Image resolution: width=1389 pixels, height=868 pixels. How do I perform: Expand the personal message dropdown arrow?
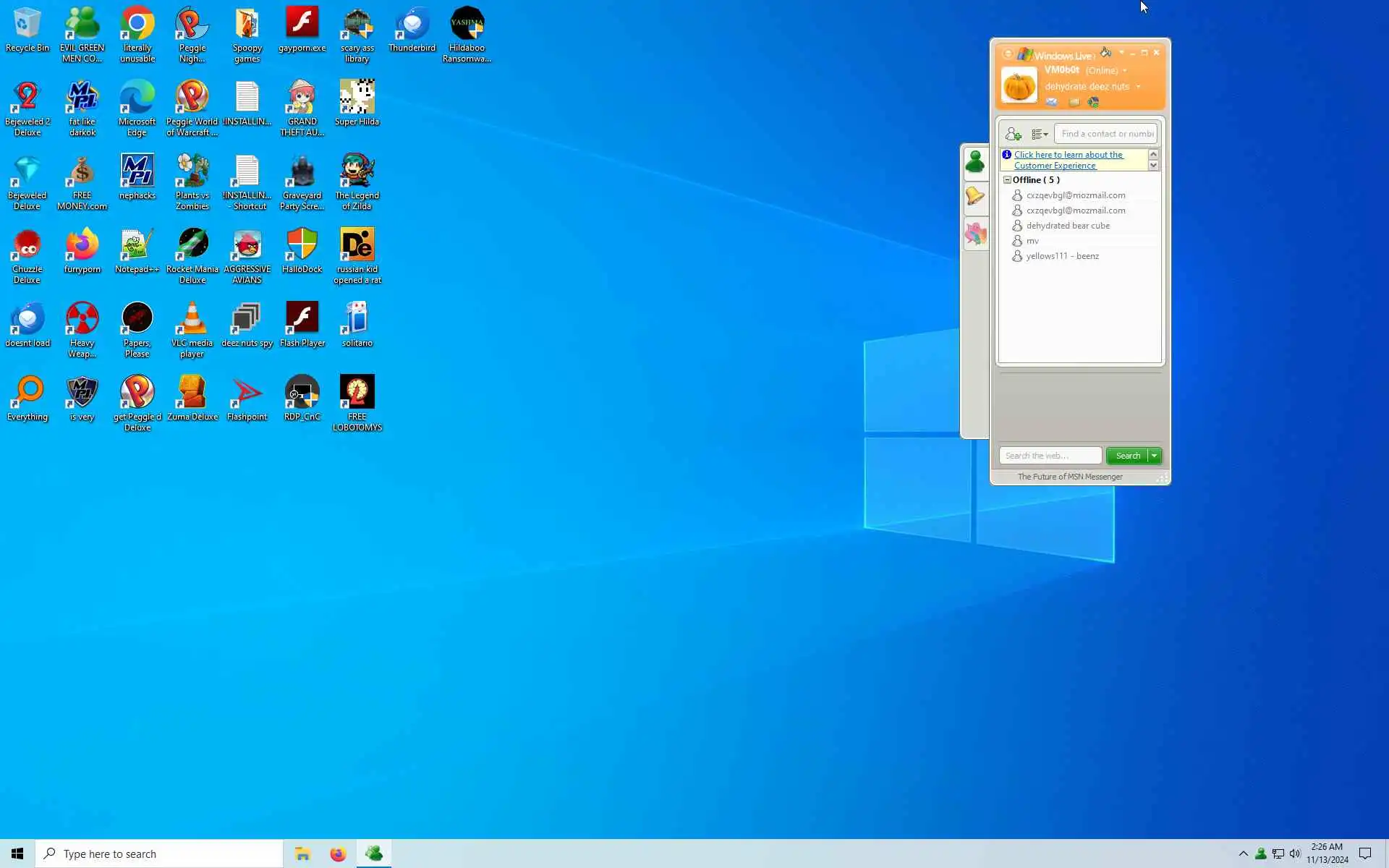1139,87
